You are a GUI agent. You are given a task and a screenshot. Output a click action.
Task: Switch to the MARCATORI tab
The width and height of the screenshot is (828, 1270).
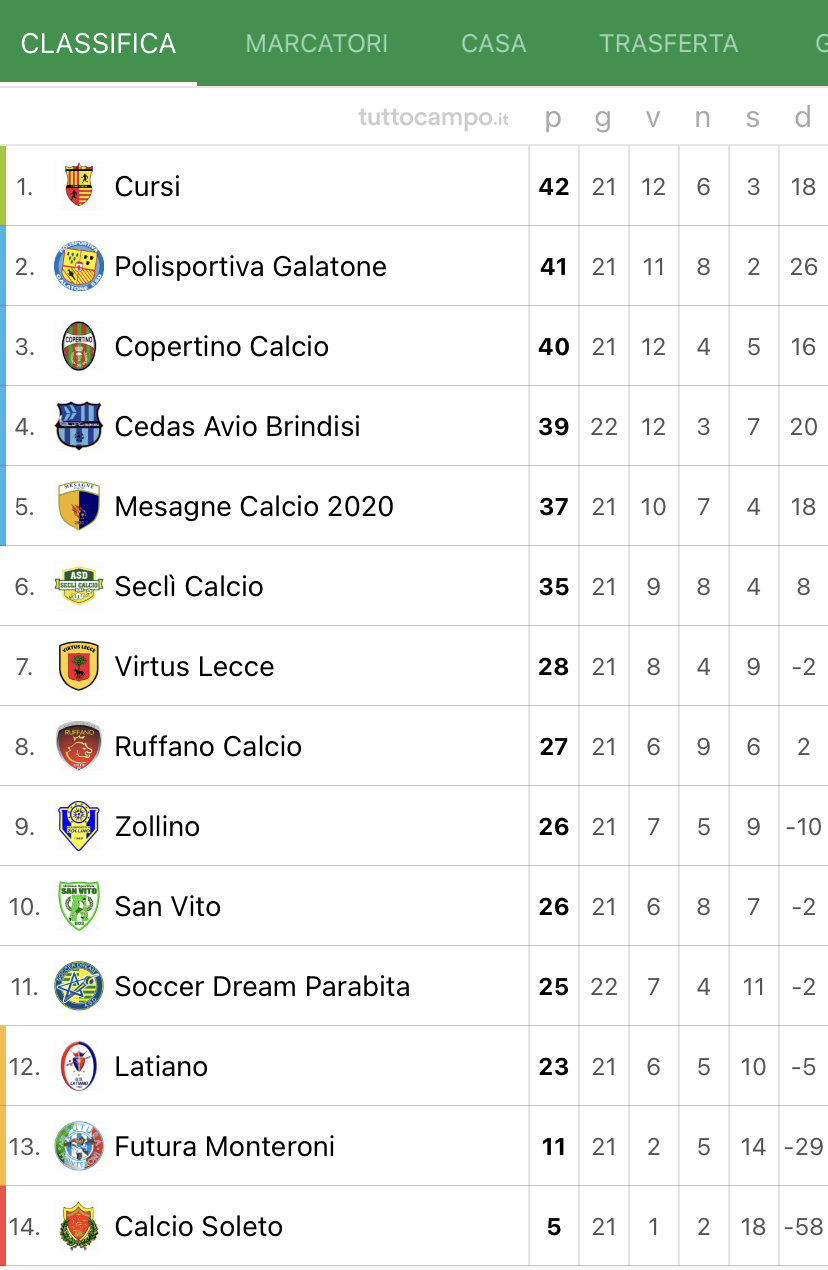click(x=317, y=44)
